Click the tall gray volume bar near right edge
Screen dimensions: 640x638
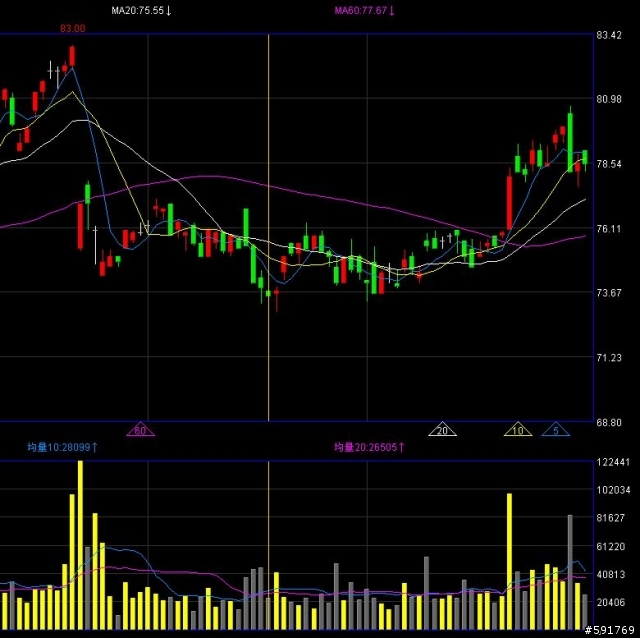(570, 572)
